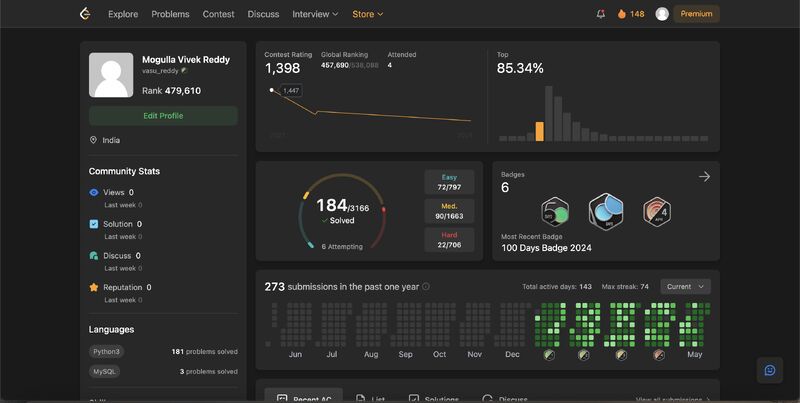
Task: Select the Python3 language tag
Action: [106, 351]
